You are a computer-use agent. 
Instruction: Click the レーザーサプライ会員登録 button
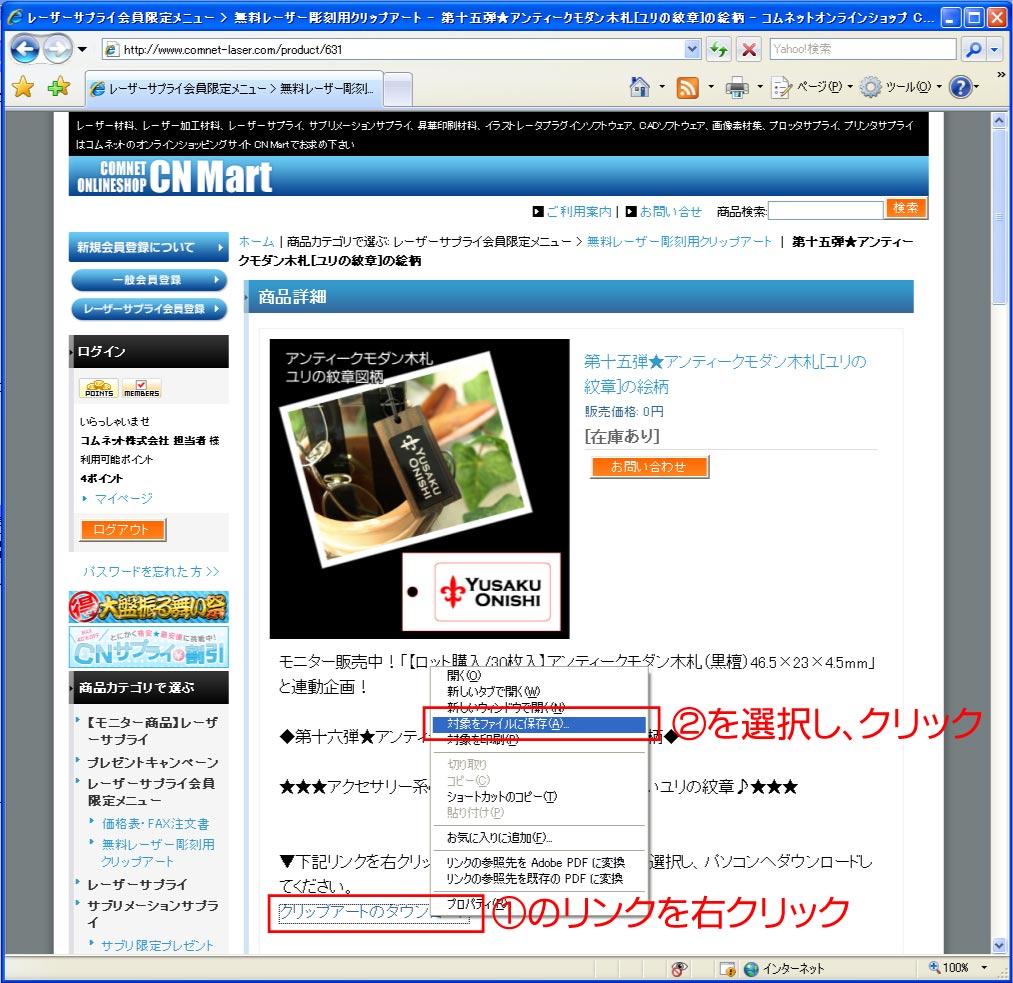click(149, 309)
